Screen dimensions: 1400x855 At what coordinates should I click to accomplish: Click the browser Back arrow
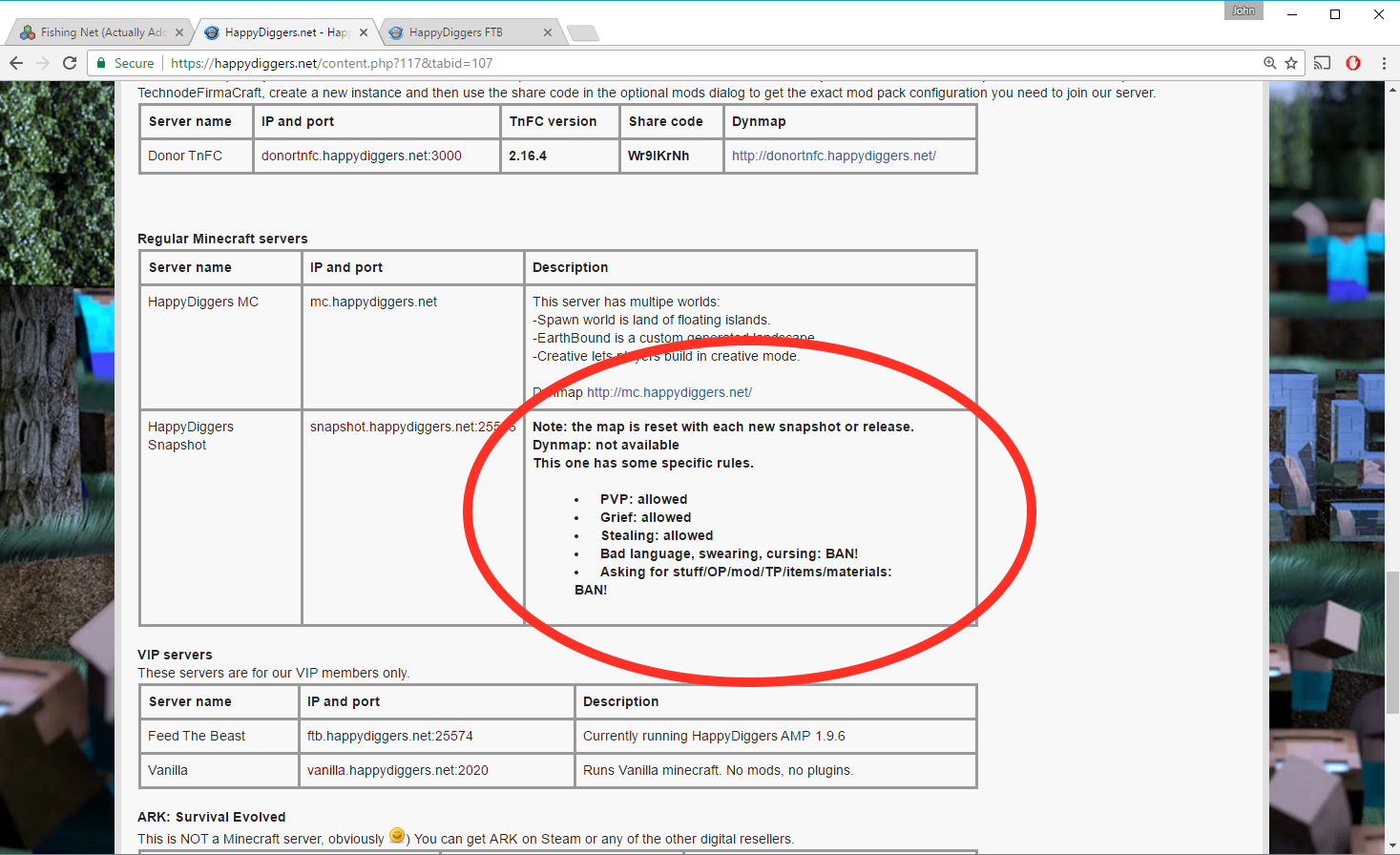click(x=16, y=63)
